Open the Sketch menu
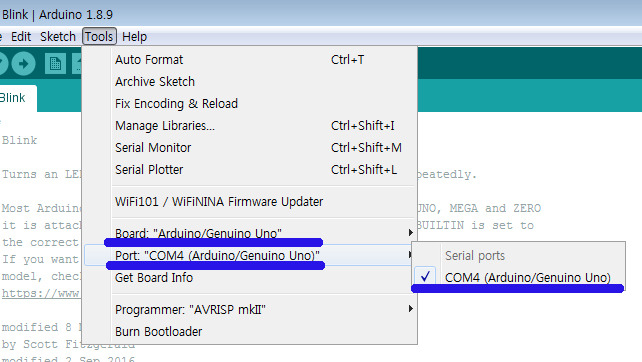The width and height of the screenshot is (642, 362). point(58,36)
